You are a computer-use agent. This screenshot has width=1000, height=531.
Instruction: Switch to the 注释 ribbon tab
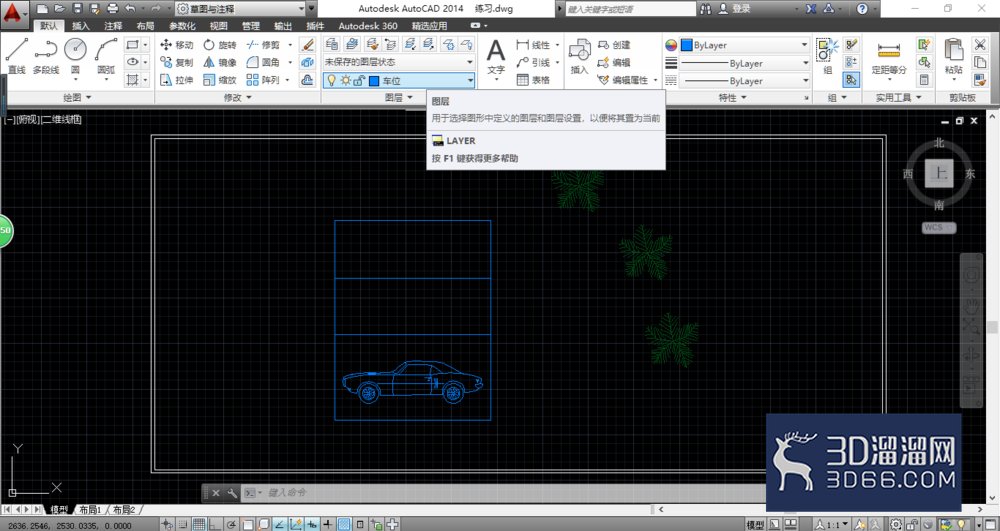click(x=113, y=26)
